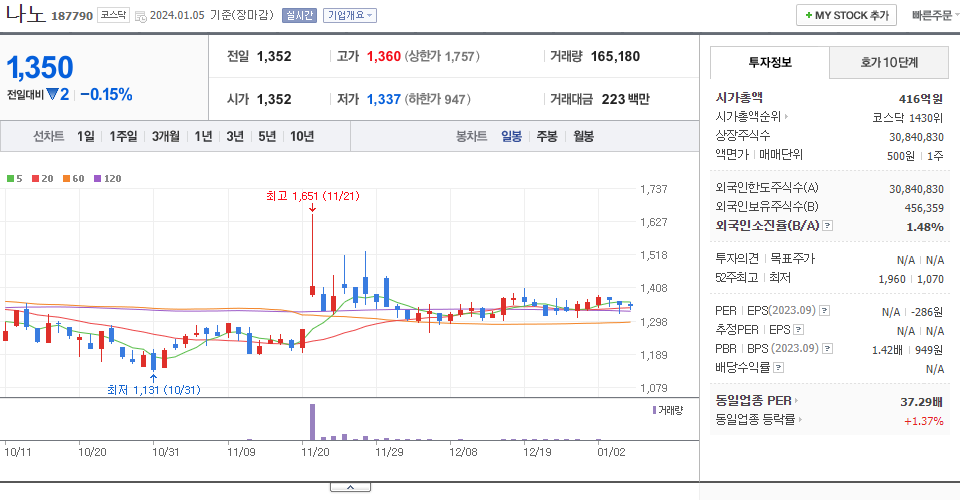
Task: Click the 전일 value 1,352
Action: point(274,56)
